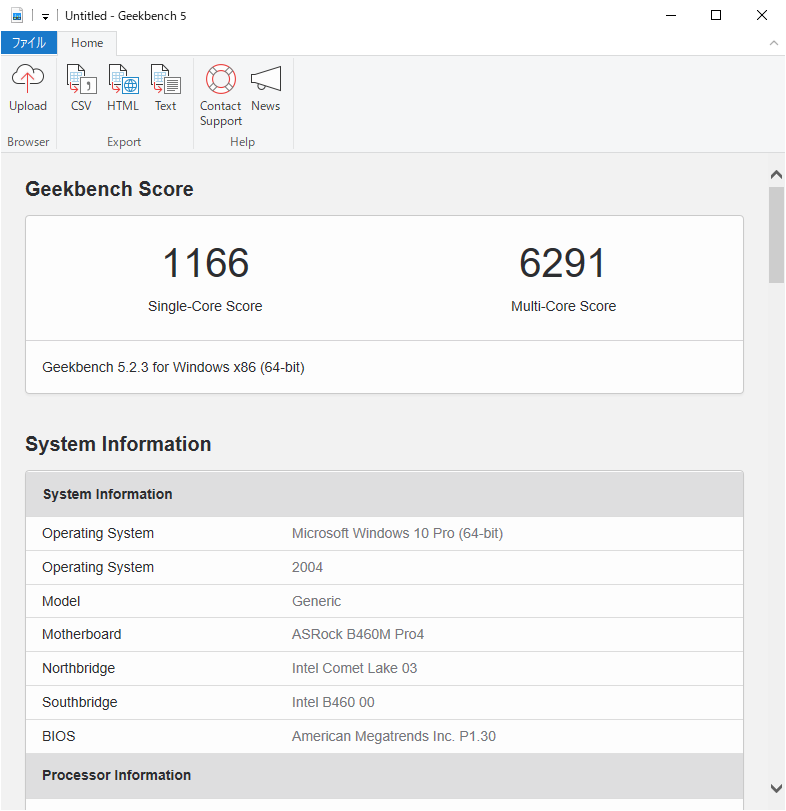The image size is (786, 811).
Task: Click the Geekbench 5.2.3 version text
Action: point(173,367)
